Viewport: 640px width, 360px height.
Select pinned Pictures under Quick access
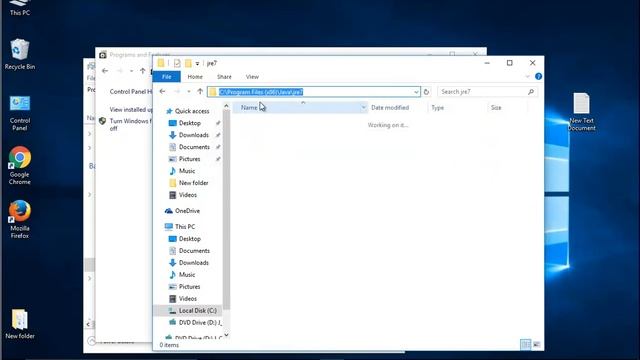(x=189, y=159)
